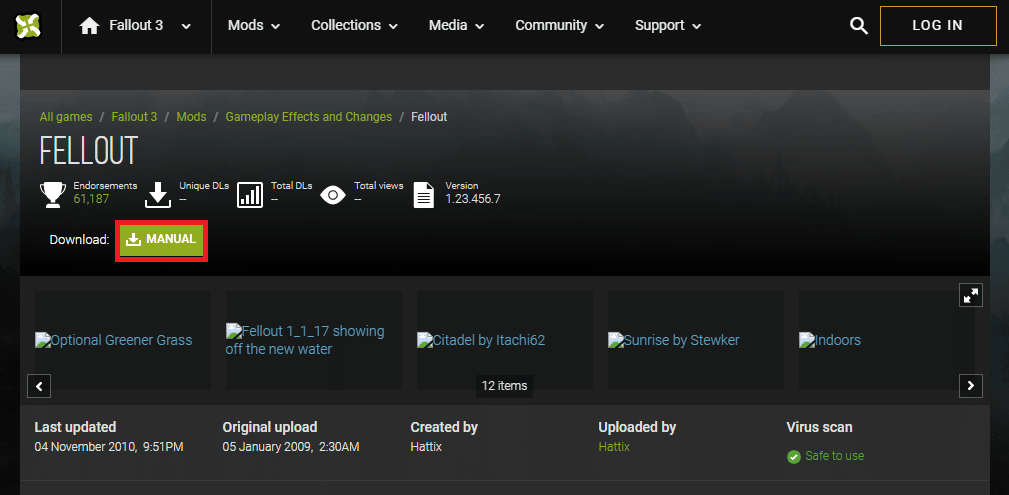Click the Nexus Mods logo icon

pyautogui.click(x=28, y=26)
